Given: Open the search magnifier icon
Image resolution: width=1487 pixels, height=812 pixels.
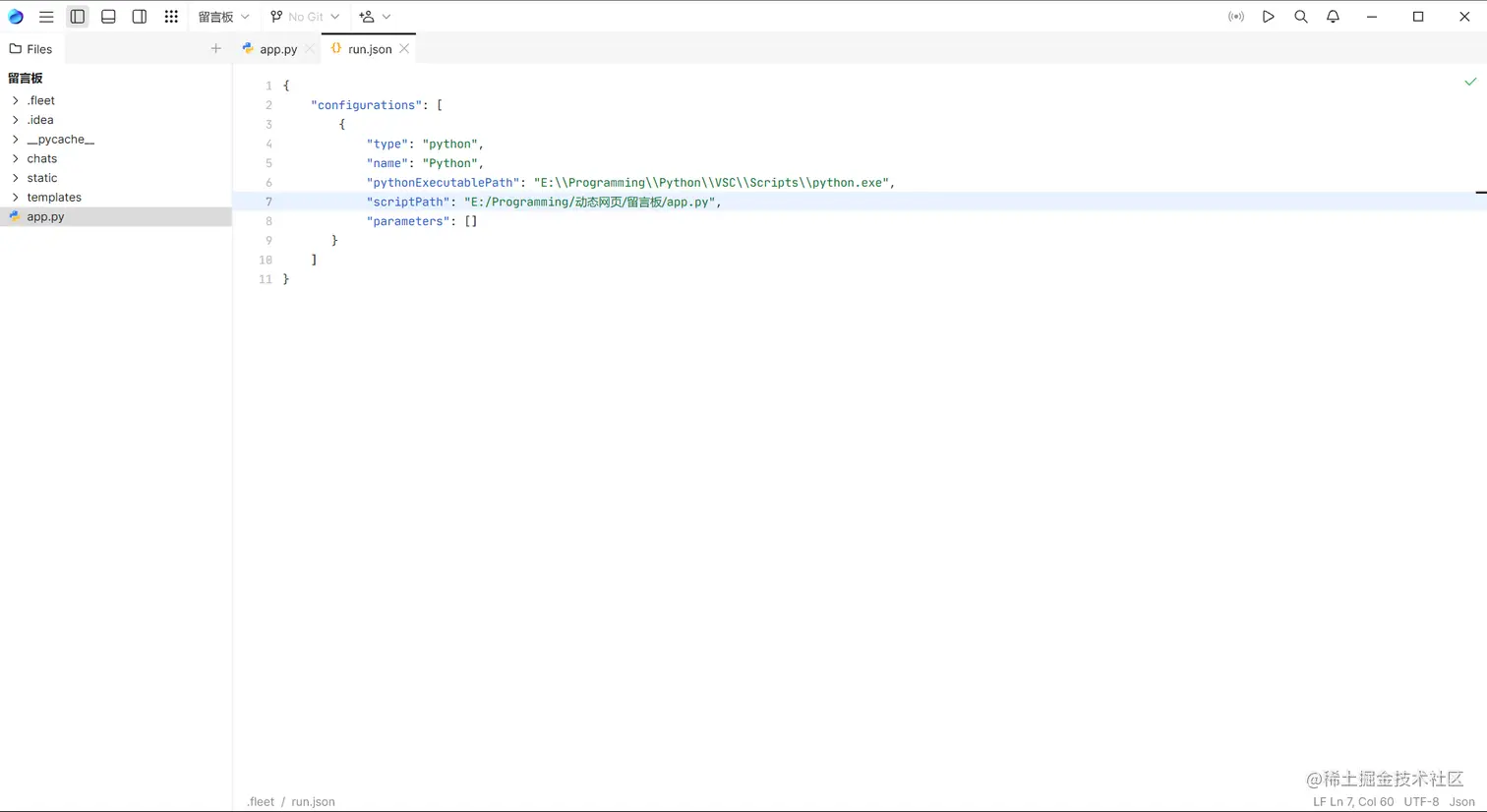Looking at the screenshot, I should [1301, 17].
